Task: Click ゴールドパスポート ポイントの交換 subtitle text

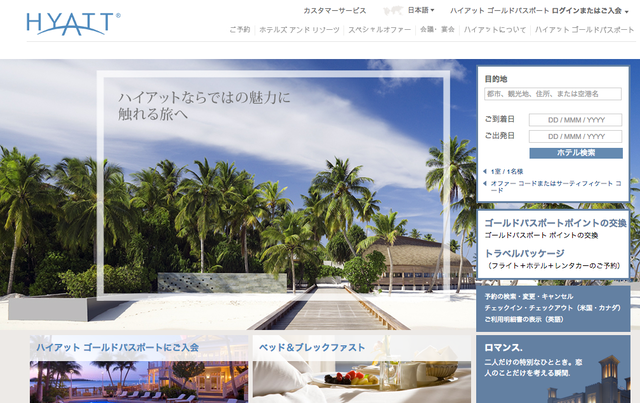Action: 541,236
